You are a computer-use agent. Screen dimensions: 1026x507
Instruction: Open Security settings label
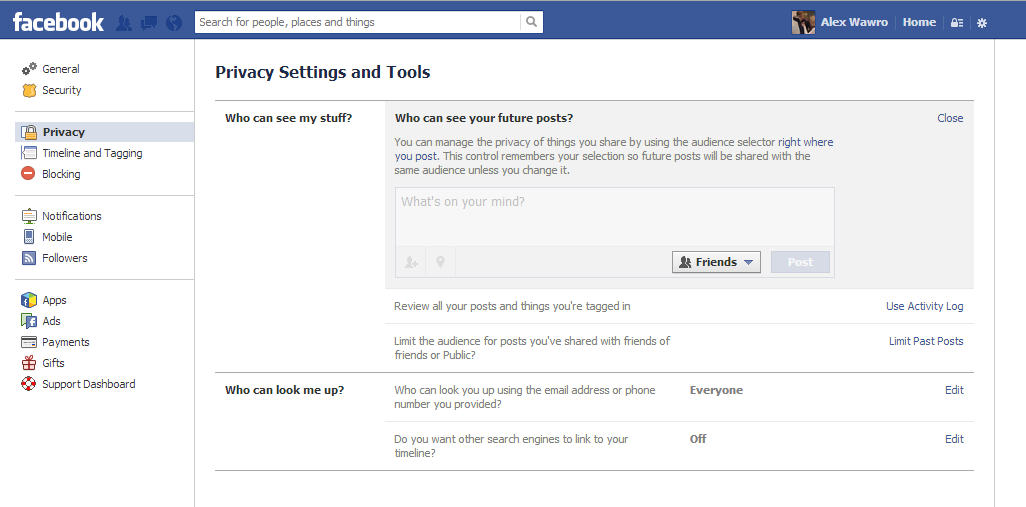[62, 90]
